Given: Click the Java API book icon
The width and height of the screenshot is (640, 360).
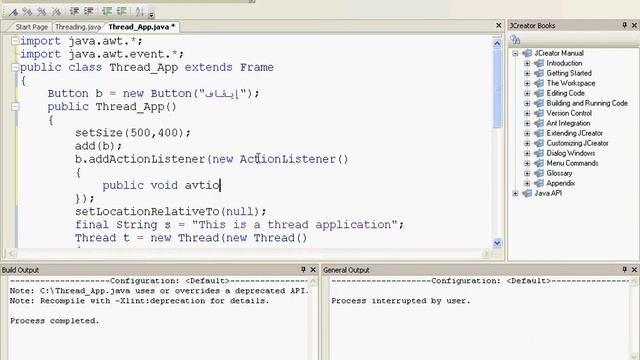Looking at the screenshot, I should coord(527,193).
